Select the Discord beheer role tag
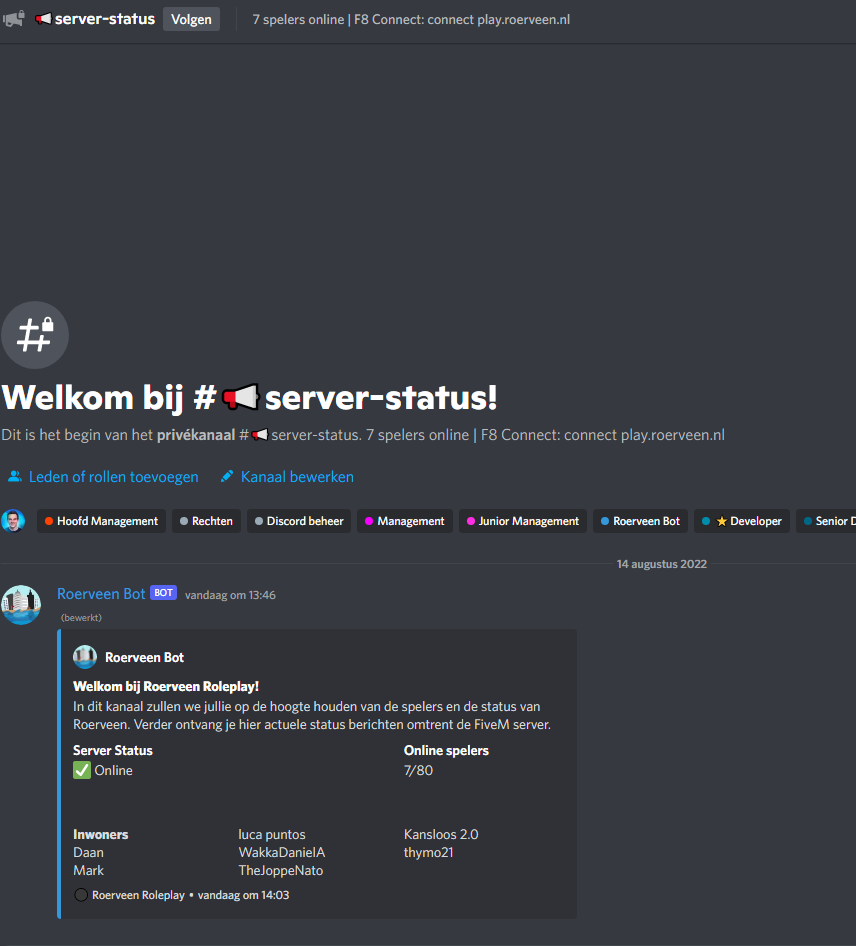 298,521
